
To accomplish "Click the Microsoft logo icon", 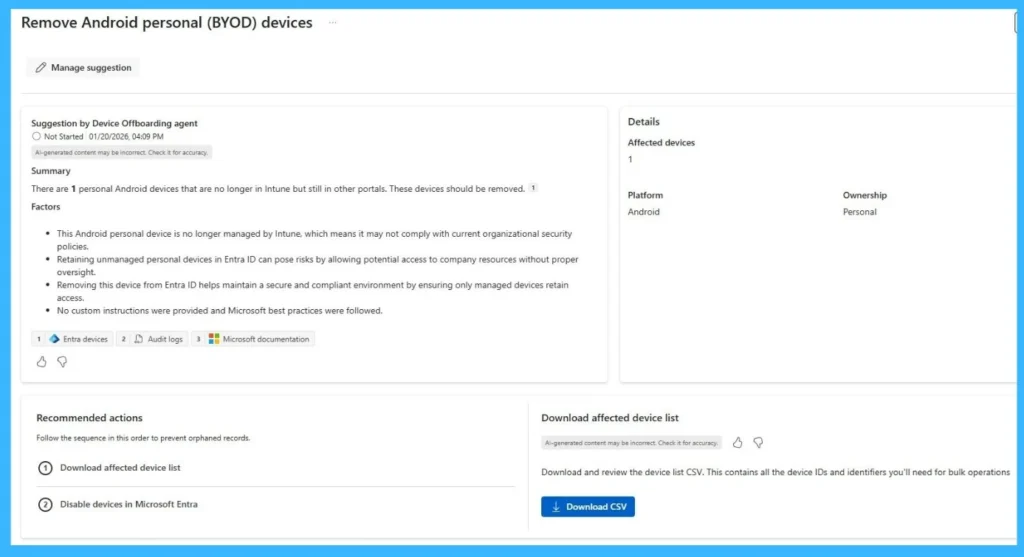I will pyautogui.click(x=214, y=339).
